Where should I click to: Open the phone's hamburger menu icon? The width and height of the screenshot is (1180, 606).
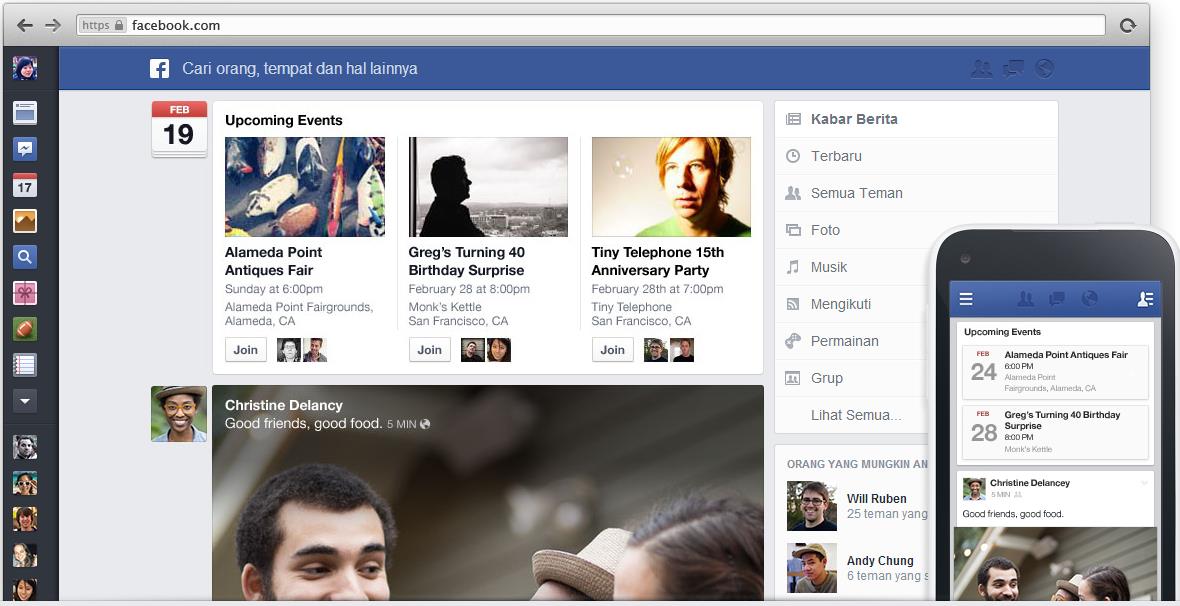(x=966, y=300)
